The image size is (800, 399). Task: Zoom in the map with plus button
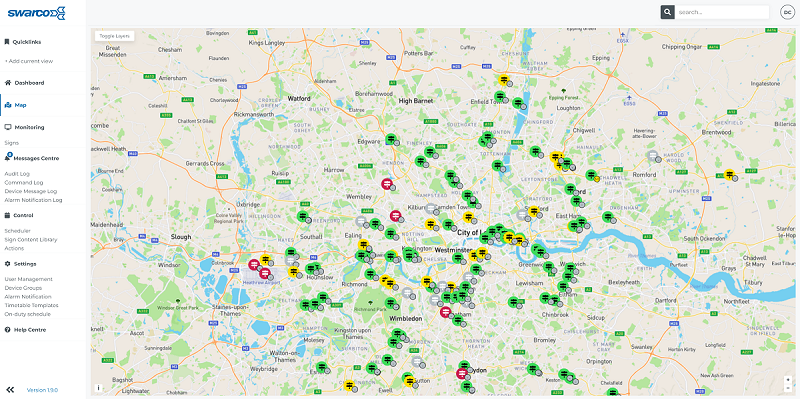pos(788,380)
